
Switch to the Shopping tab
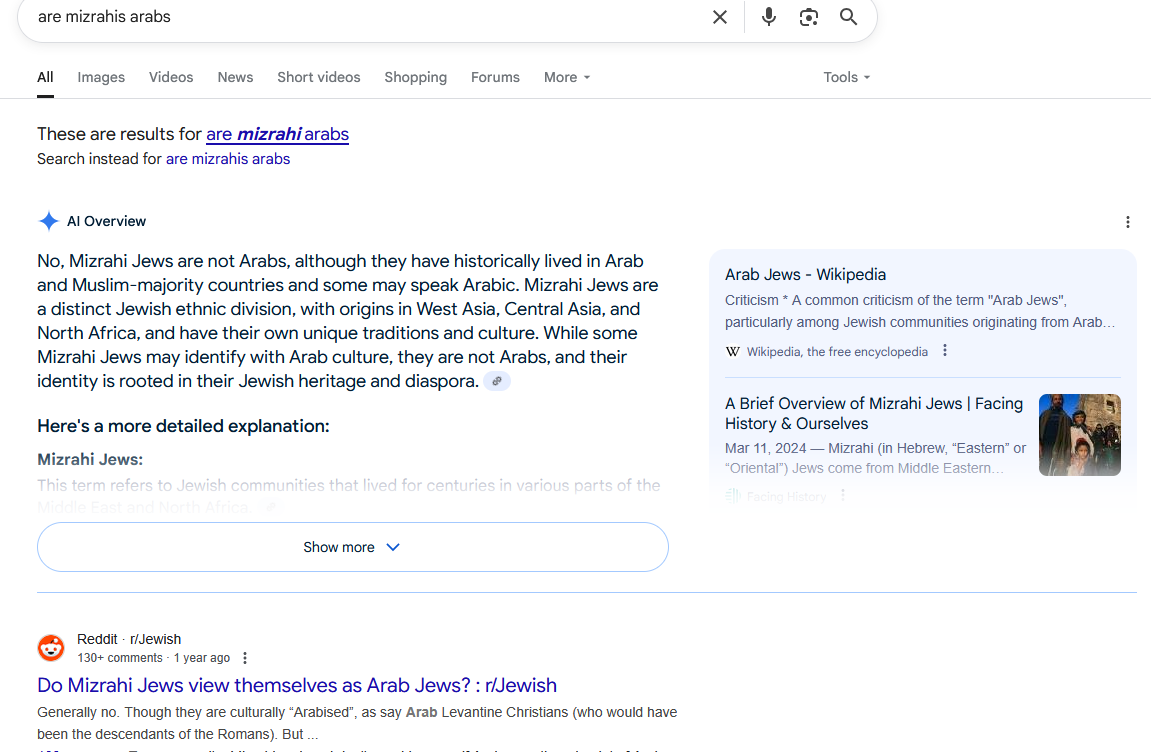pos(415,77)
